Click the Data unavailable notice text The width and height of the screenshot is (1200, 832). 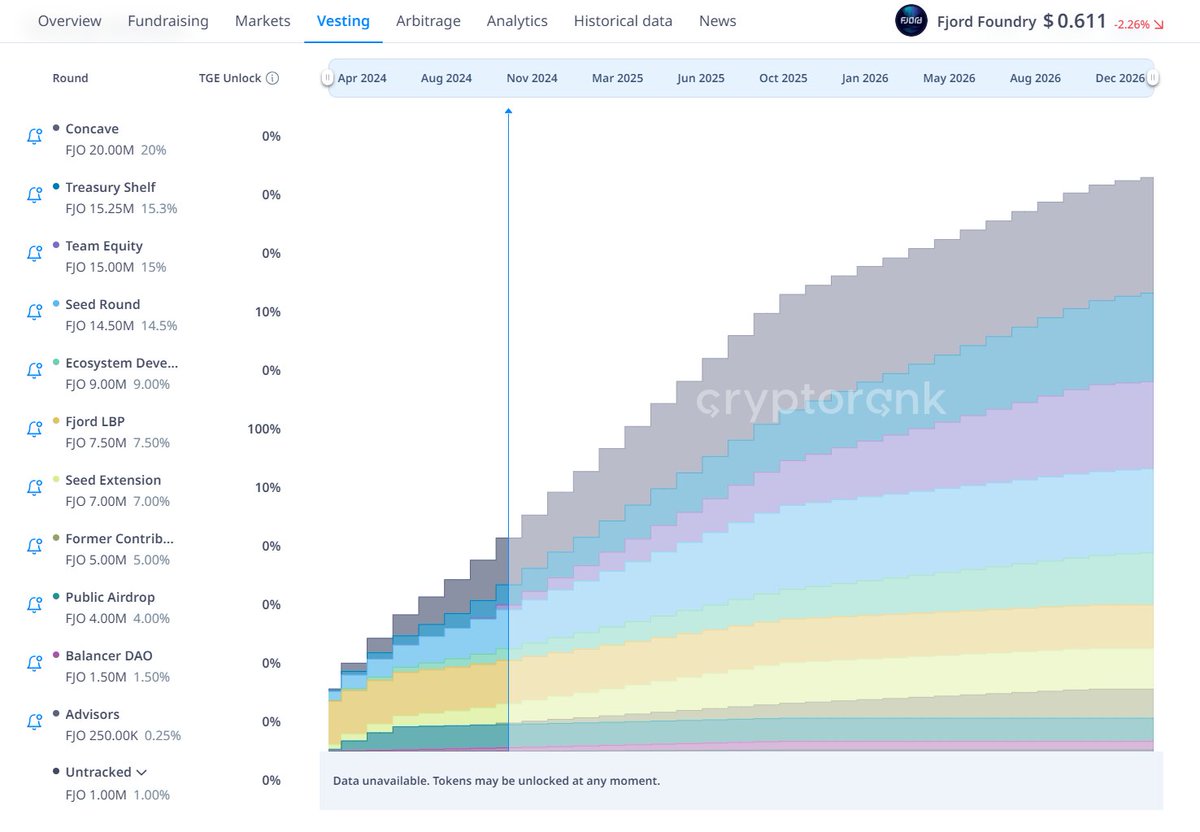click(x=496, y=781)
